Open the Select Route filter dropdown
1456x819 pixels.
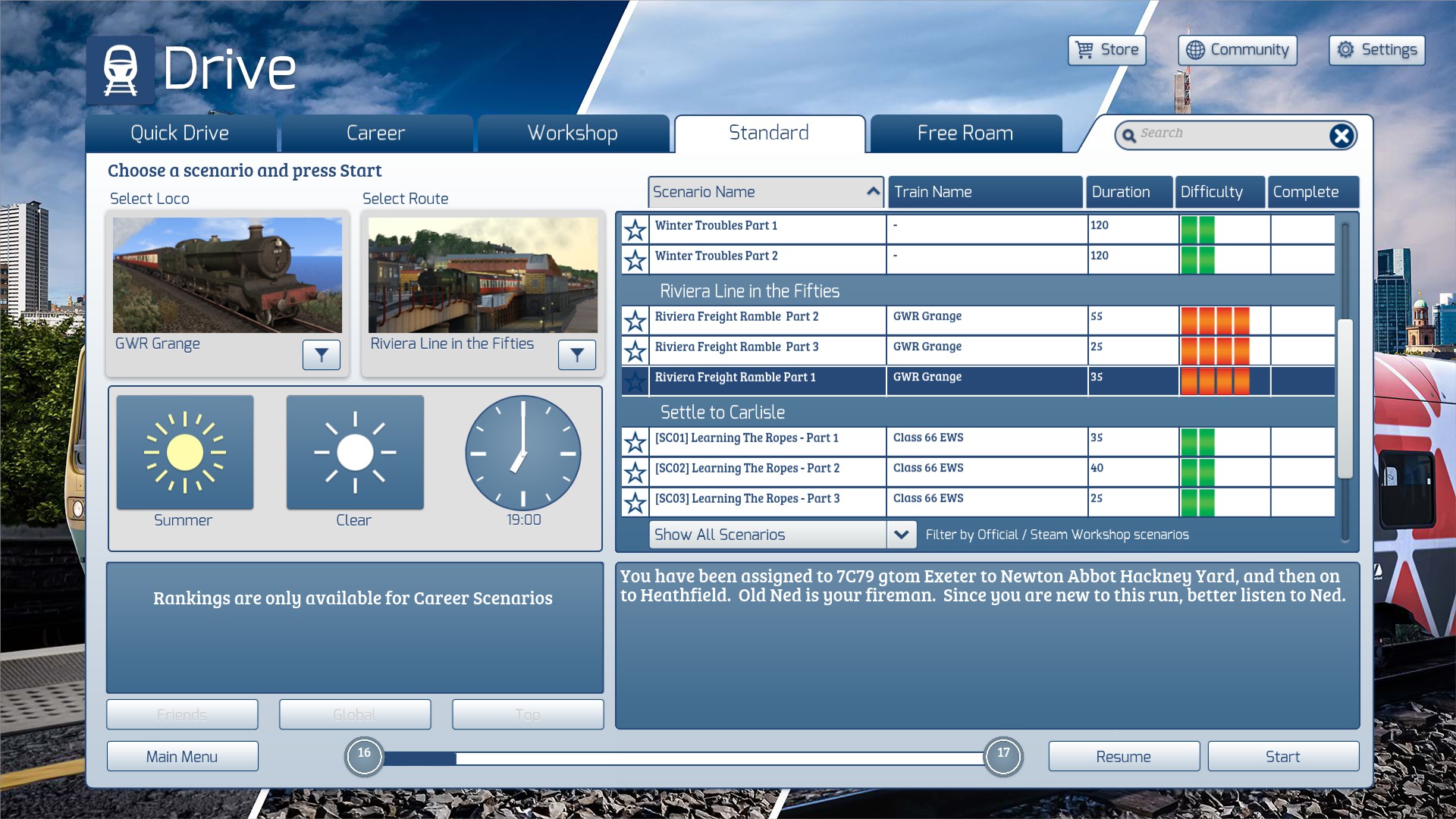click(577, 354)
